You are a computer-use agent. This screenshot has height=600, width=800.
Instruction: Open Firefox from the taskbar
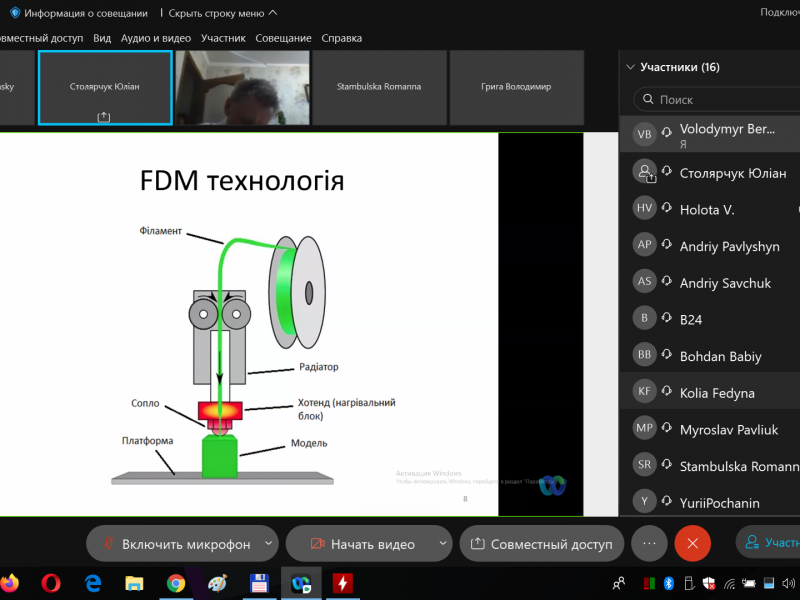coord(10,582)
